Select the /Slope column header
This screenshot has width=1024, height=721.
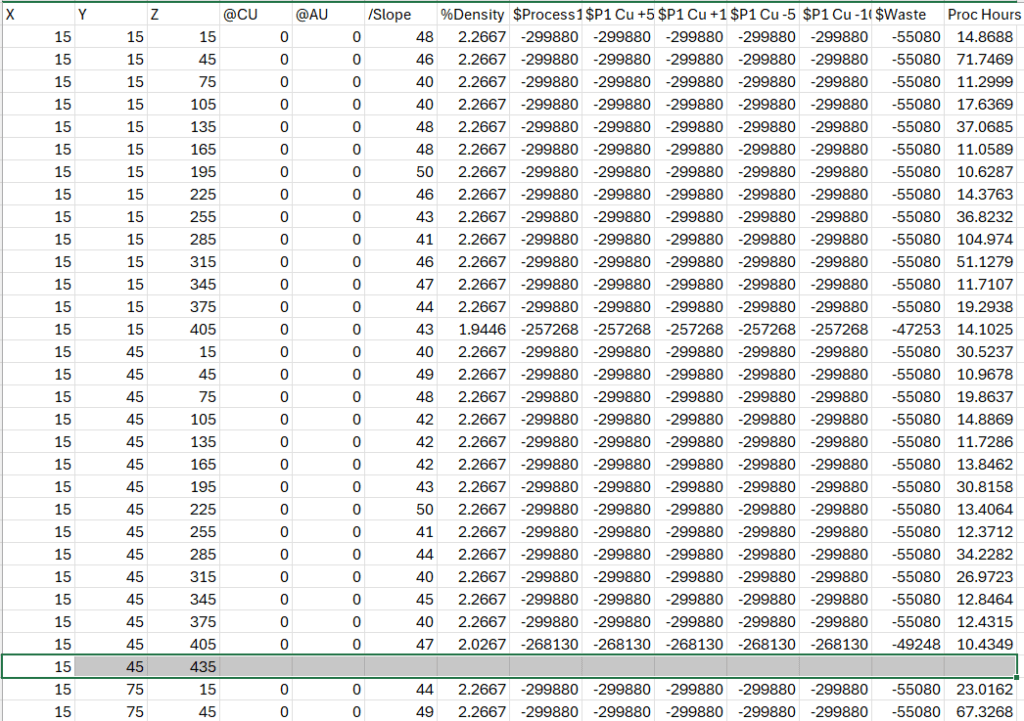(x=400, y=15)
